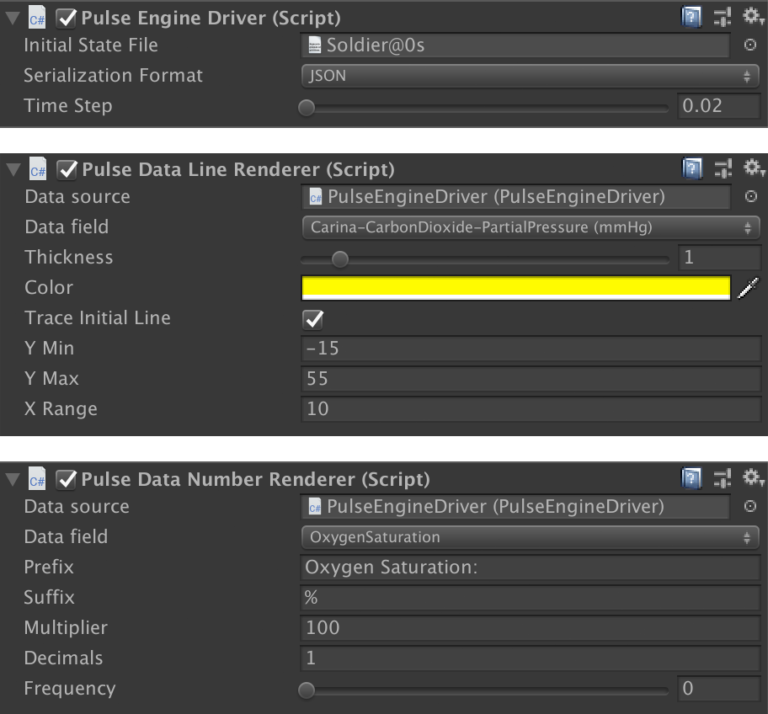The height and width of the screenshot is (714, 768).
Task: Pick color with the eyedropper icon
Action: click(748, 288)
